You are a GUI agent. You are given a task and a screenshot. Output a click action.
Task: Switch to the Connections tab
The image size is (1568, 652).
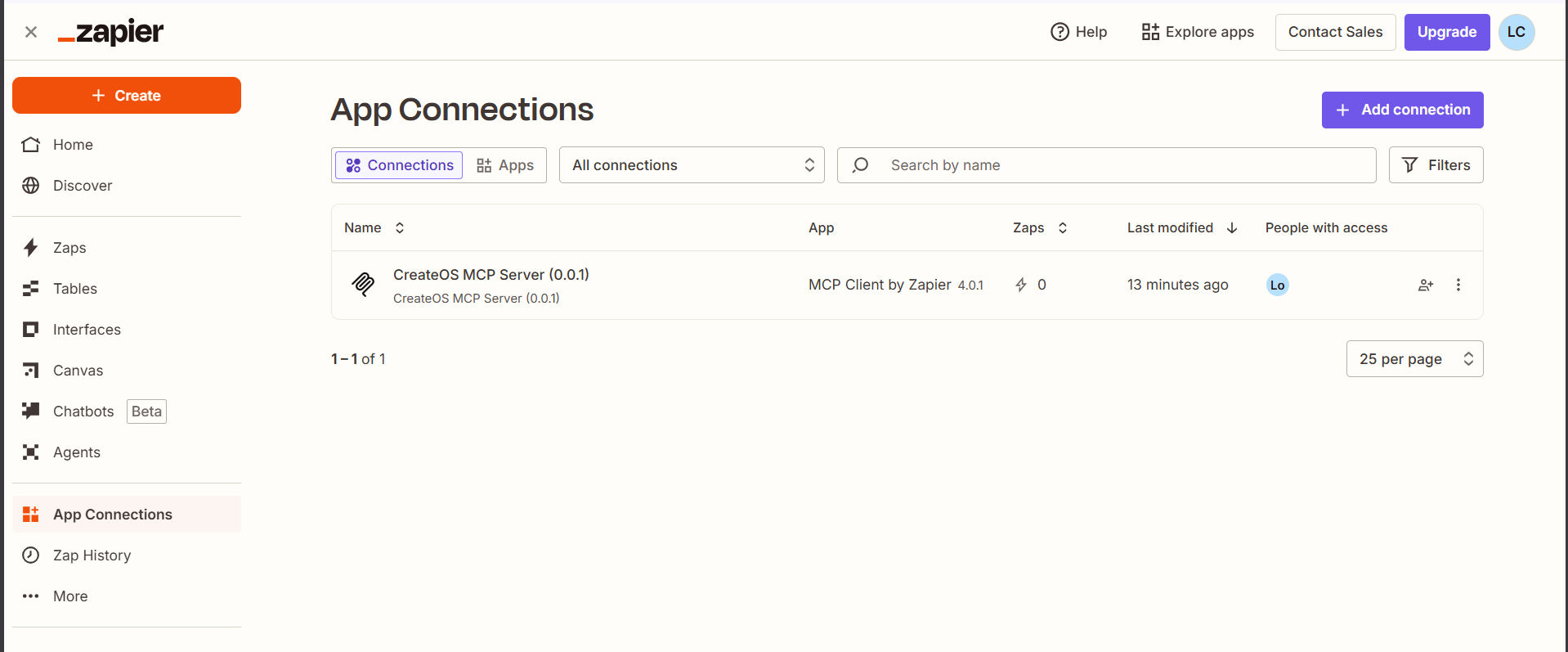(399, 165)
